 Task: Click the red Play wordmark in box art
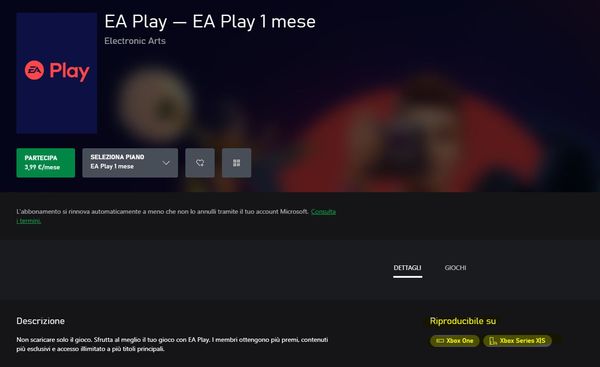69,72
